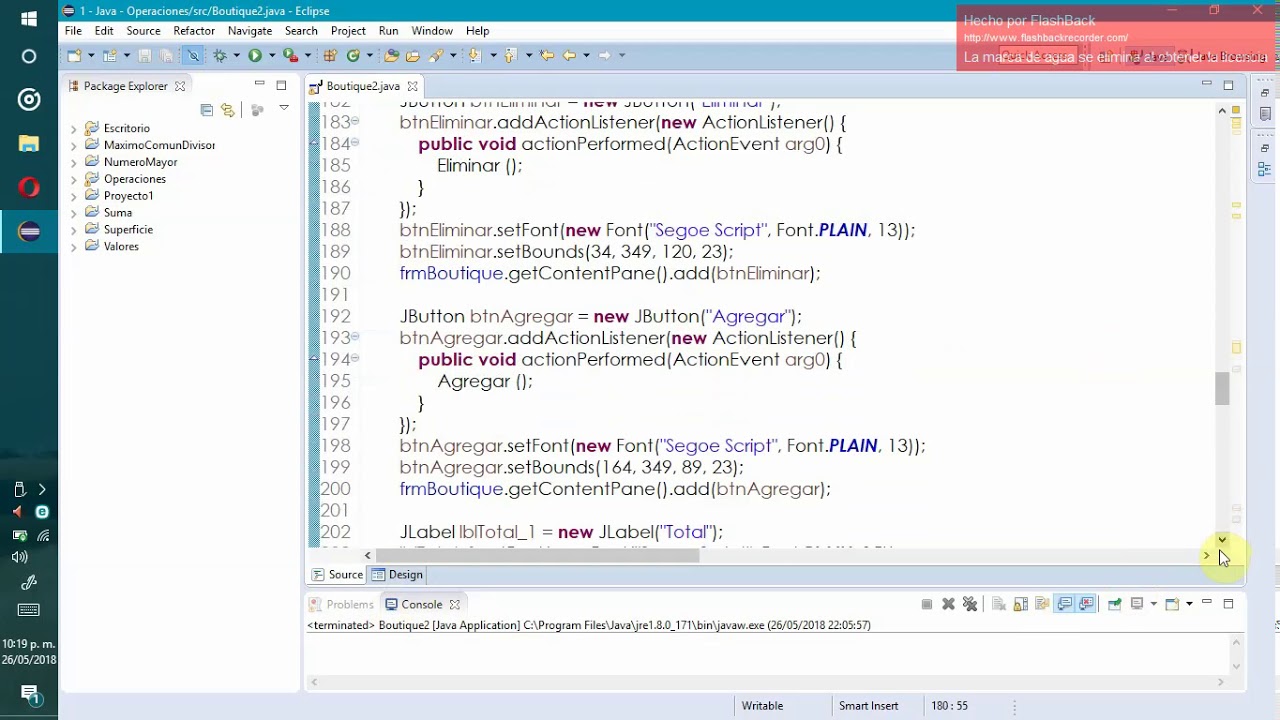Click the Previous Annotation toolbar icon
This screenshot has height=720, width=1280.
(510, 55)
